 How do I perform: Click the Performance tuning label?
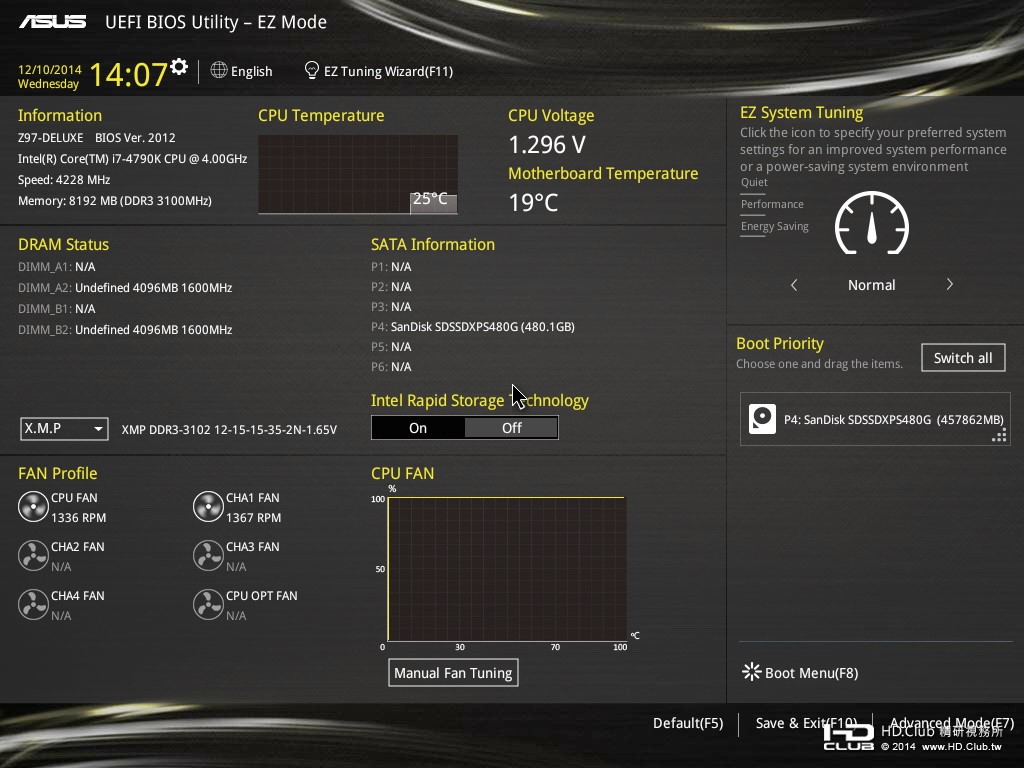click(x=772, y=204)
